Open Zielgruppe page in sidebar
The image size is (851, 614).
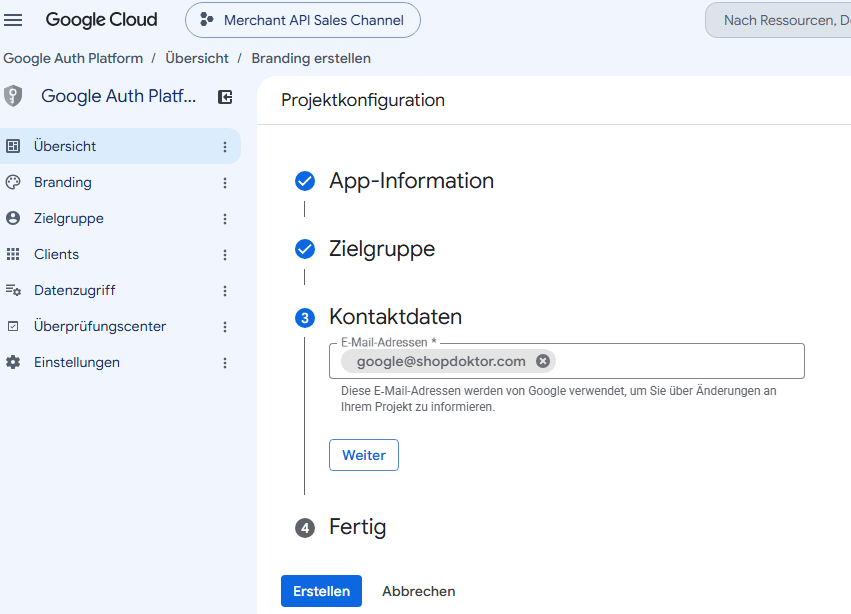[120, 218]
